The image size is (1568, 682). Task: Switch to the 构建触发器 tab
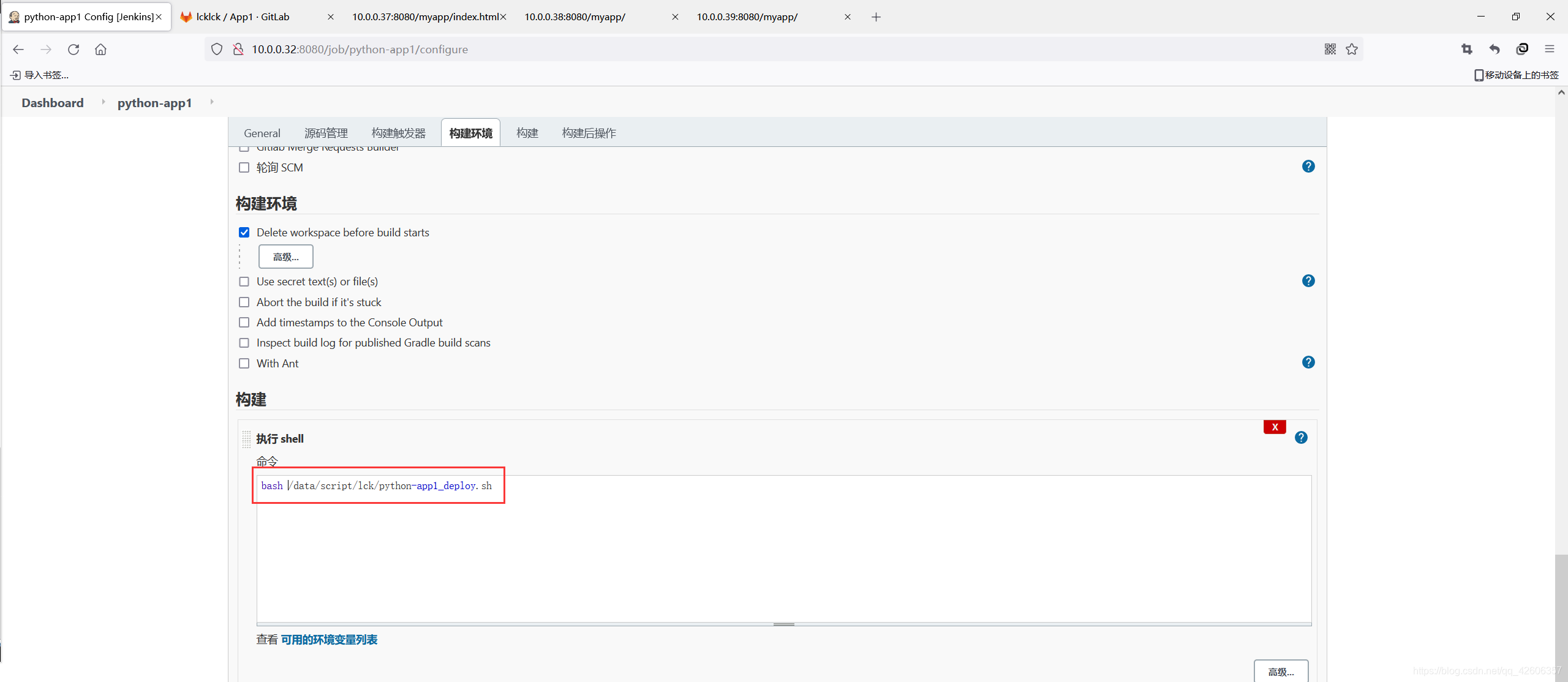398,133
